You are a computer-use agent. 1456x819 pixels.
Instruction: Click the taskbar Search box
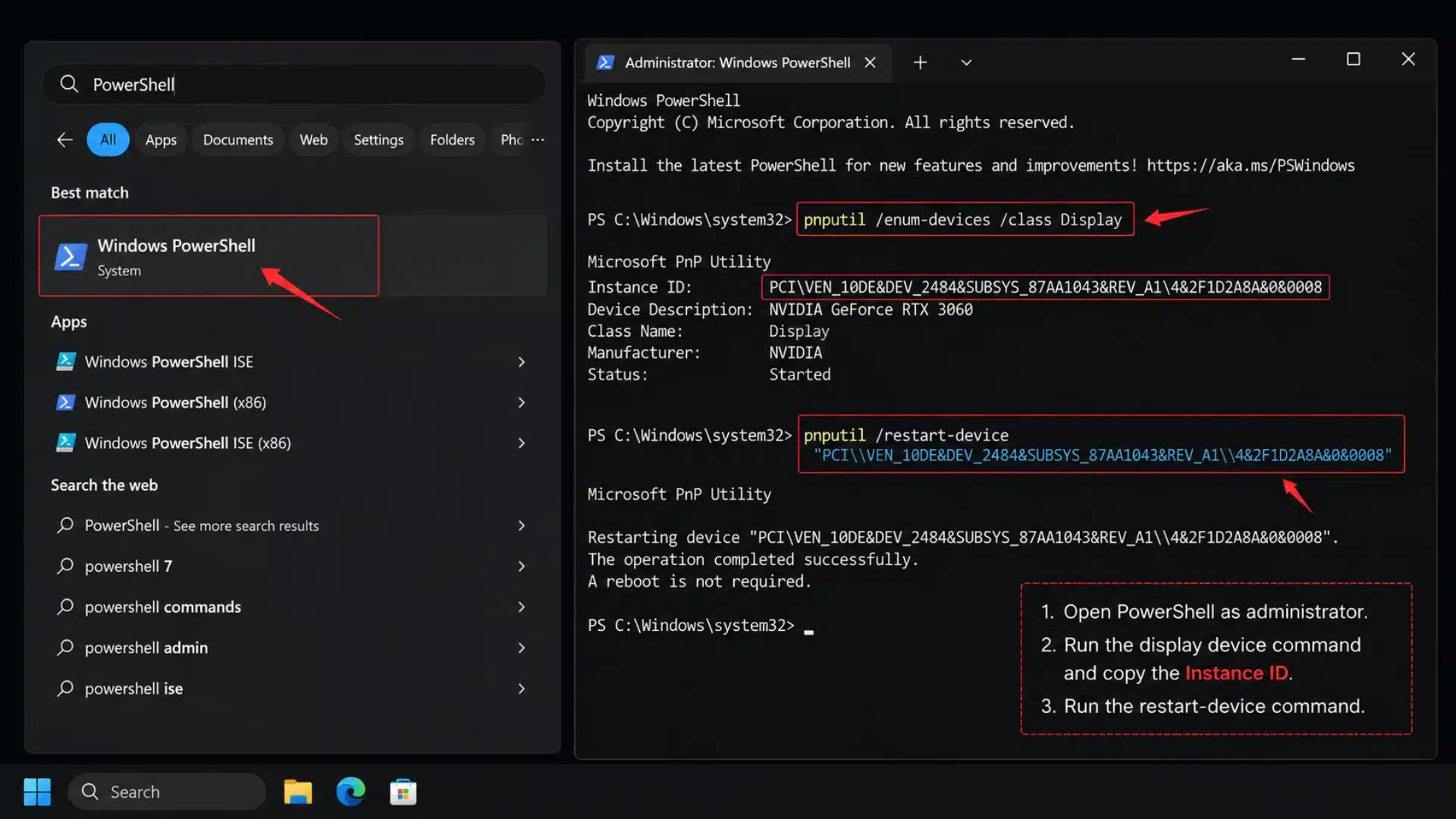click(x=167, y=792)
